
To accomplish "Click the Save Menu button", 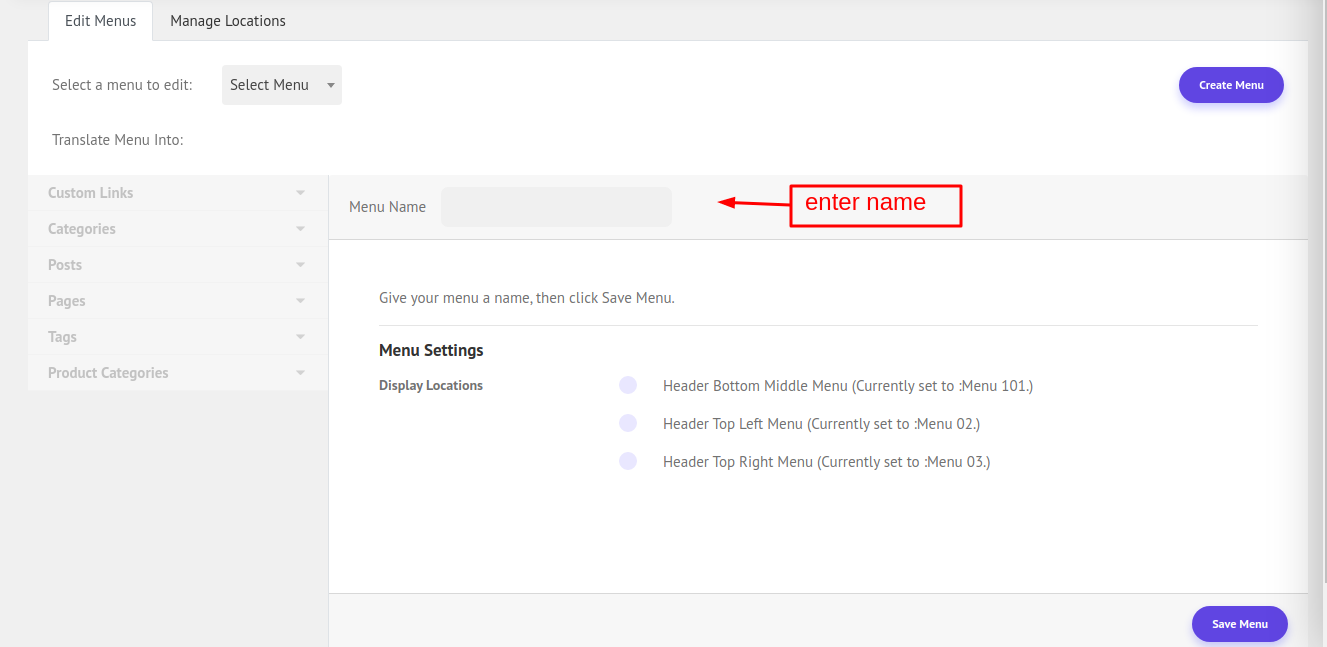I will [x=1239, y=624].
